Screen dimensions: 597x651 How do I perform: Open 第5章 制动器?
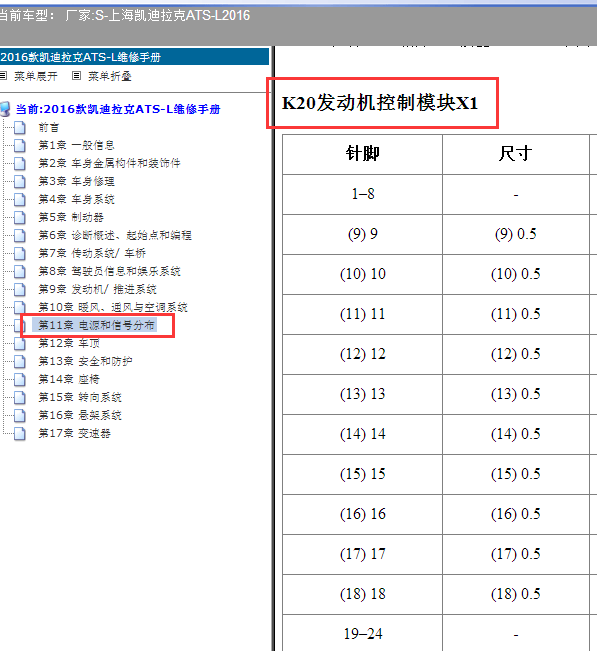[71, 217]
